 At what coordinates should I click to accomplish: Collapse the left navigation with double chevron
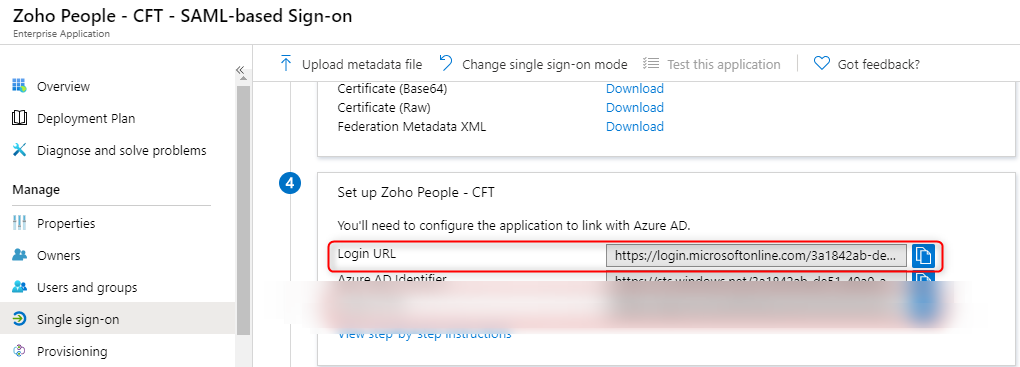[240, 70]
